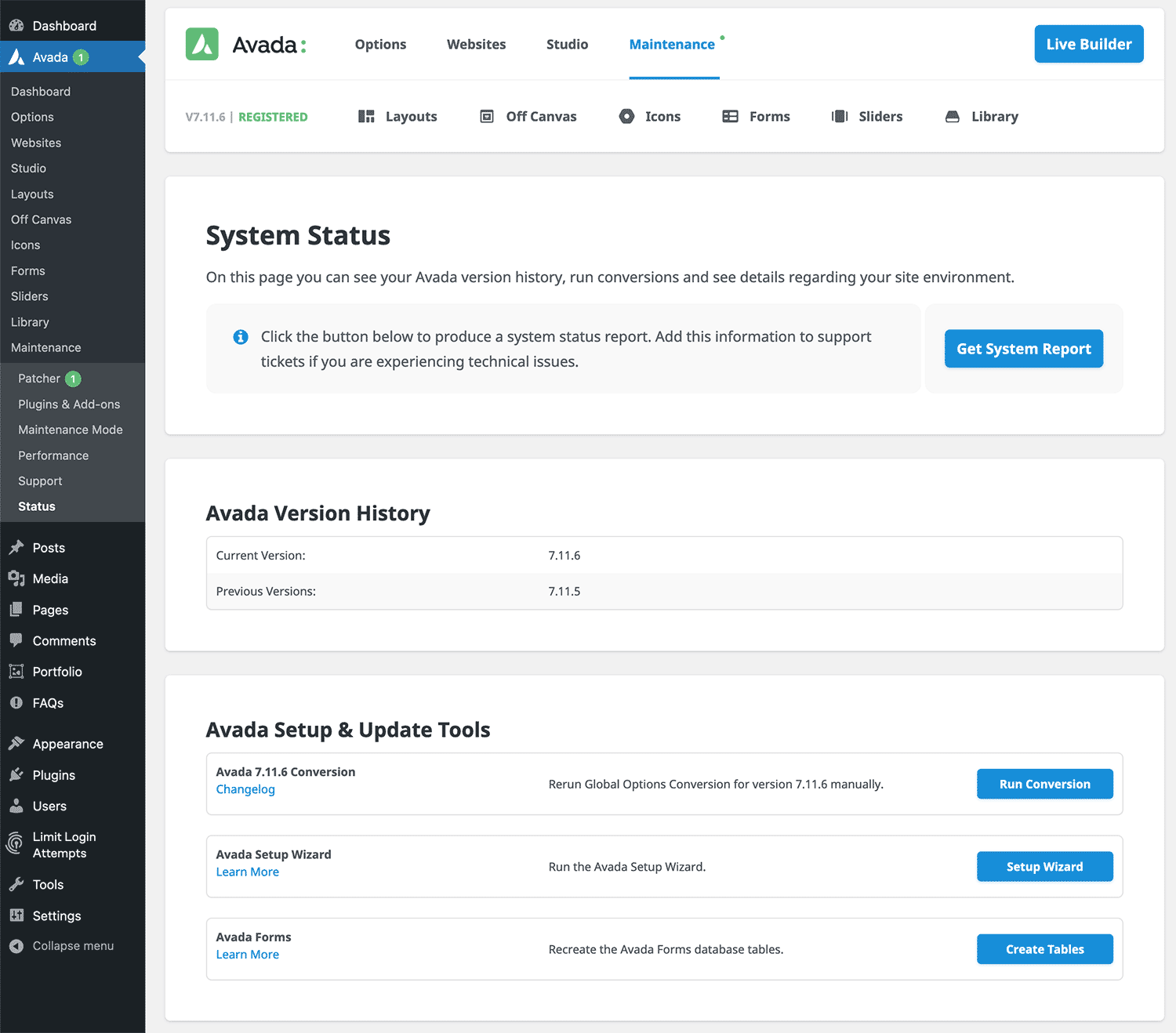Image resolution: width=1176 pixels, height=1033 pixels.
Task: Click the Appearance brush icon
Action: coord(16,743)
